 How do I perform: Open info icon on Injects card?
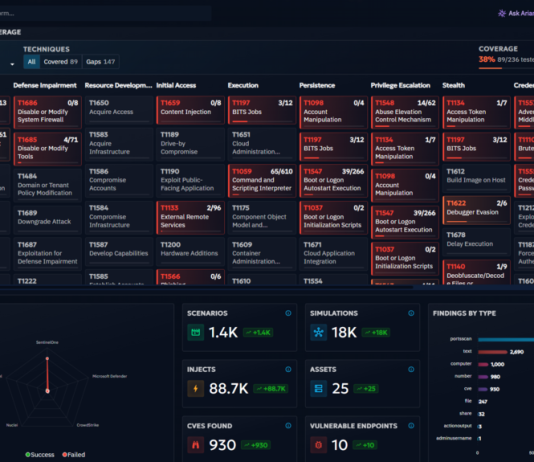click(288, 369)
